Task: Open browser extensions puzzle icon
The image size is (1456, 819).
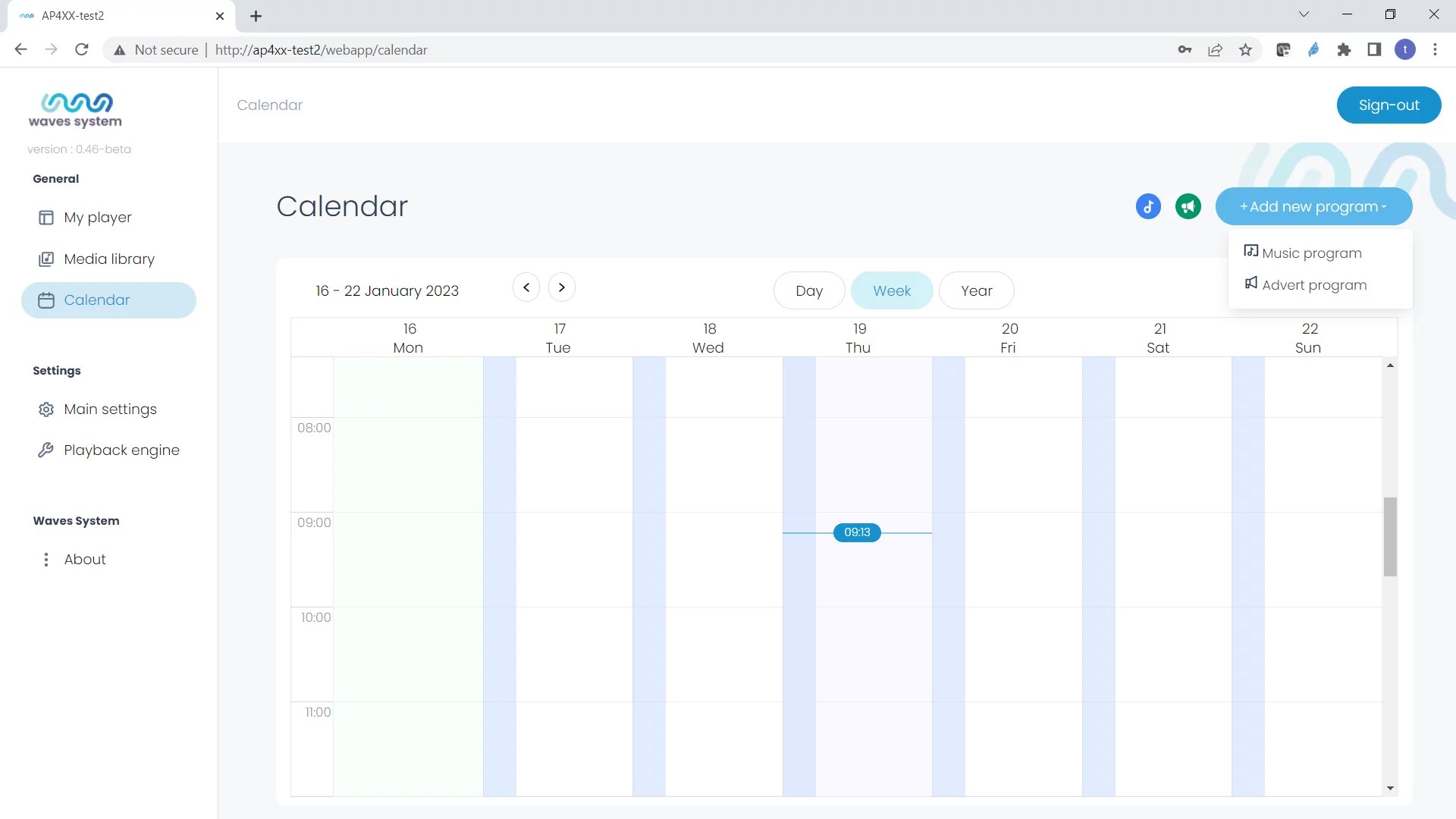Action: point(1344,50)
